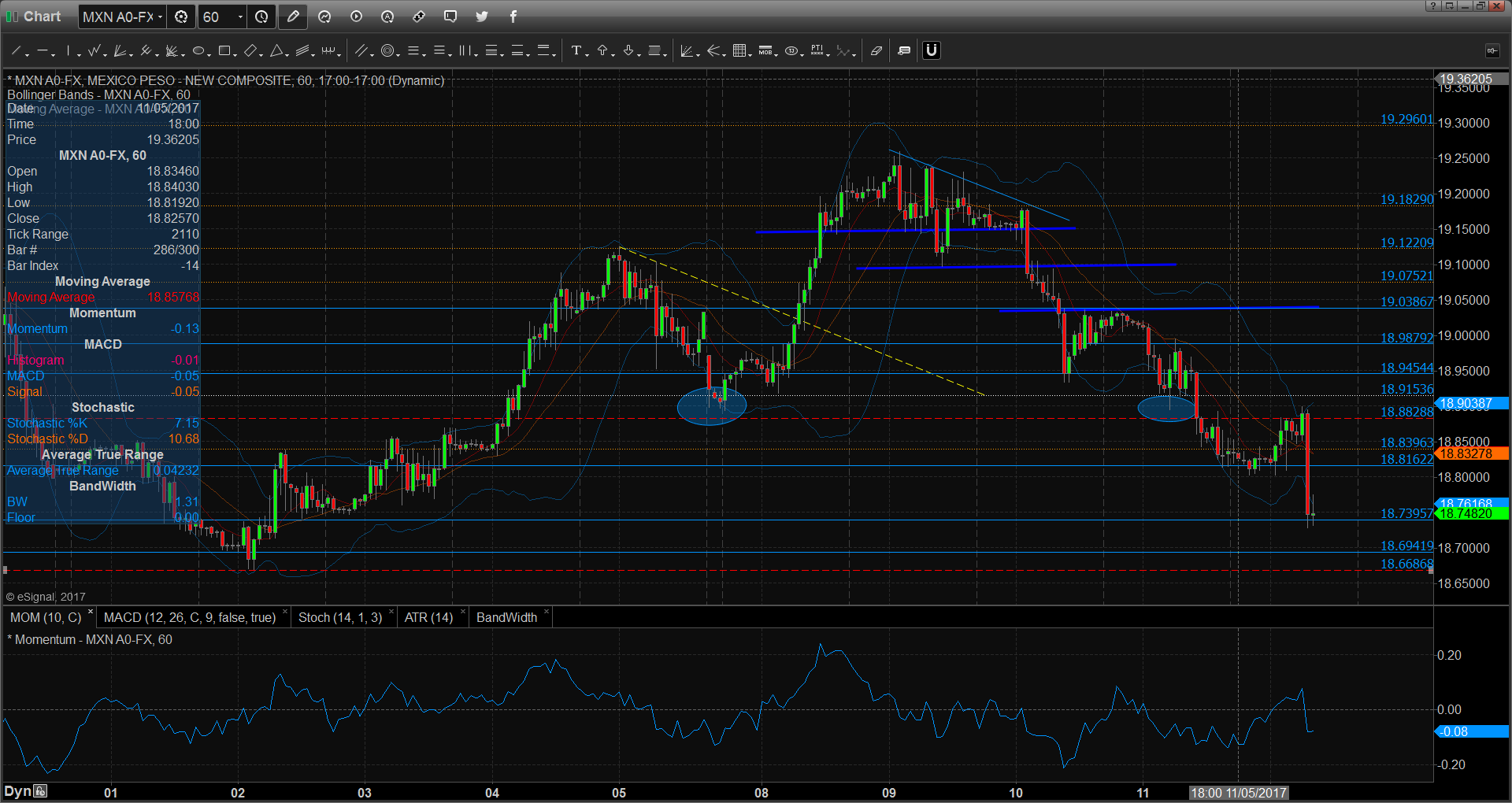Select the parallel lines tool

click(361, 51)
